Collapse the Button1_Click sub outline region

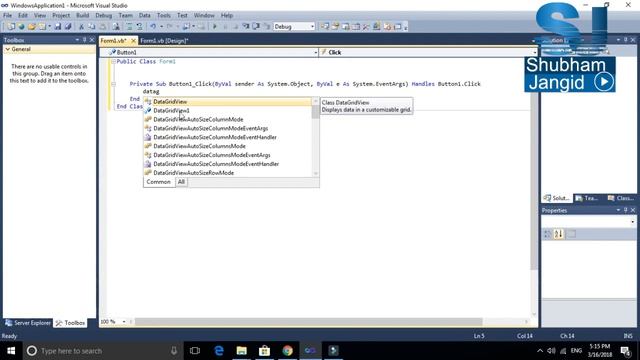113,84
